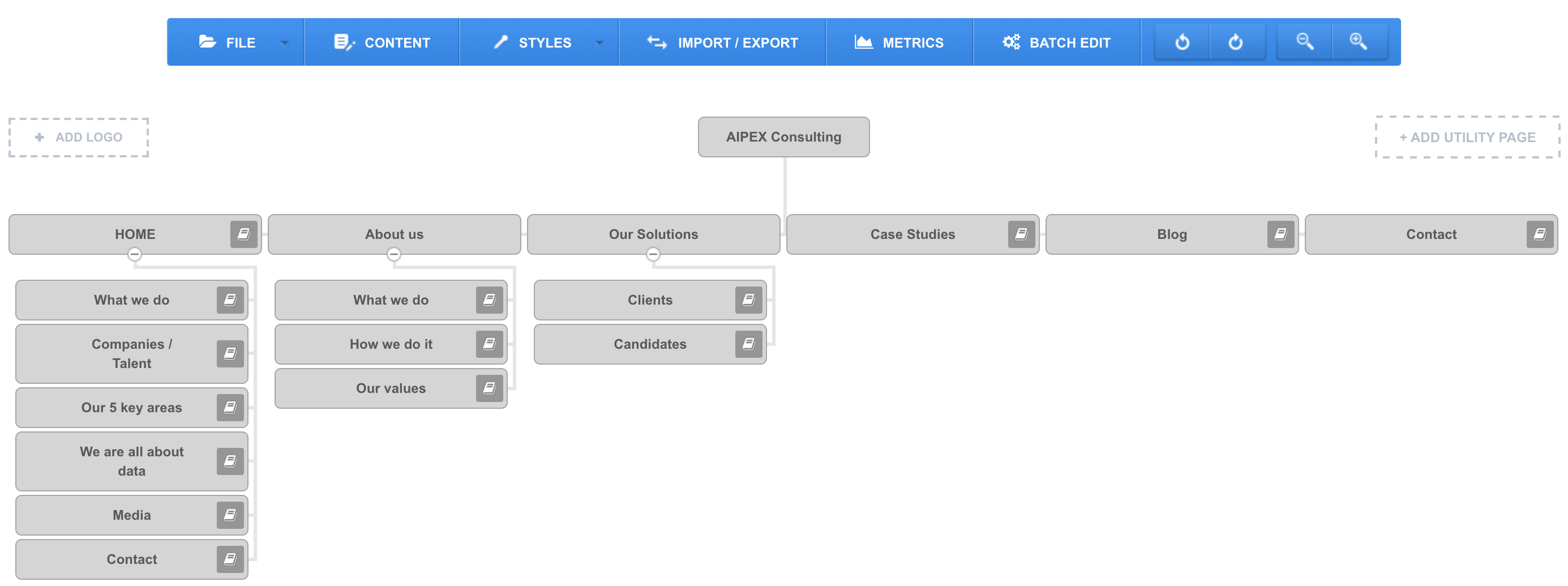Open content icon on Our values
This screenshot has width=1568, height=586.
pos(489,388)
